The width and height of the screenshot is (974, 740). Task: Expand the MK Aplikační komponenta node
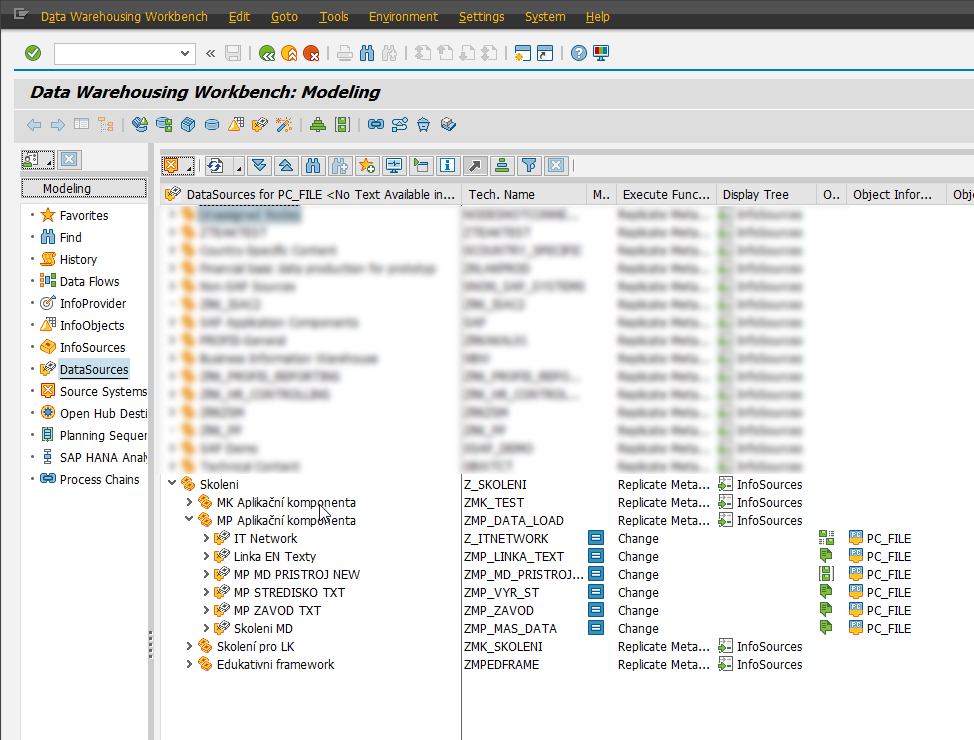pyautogui.click(x=190, y=502)
